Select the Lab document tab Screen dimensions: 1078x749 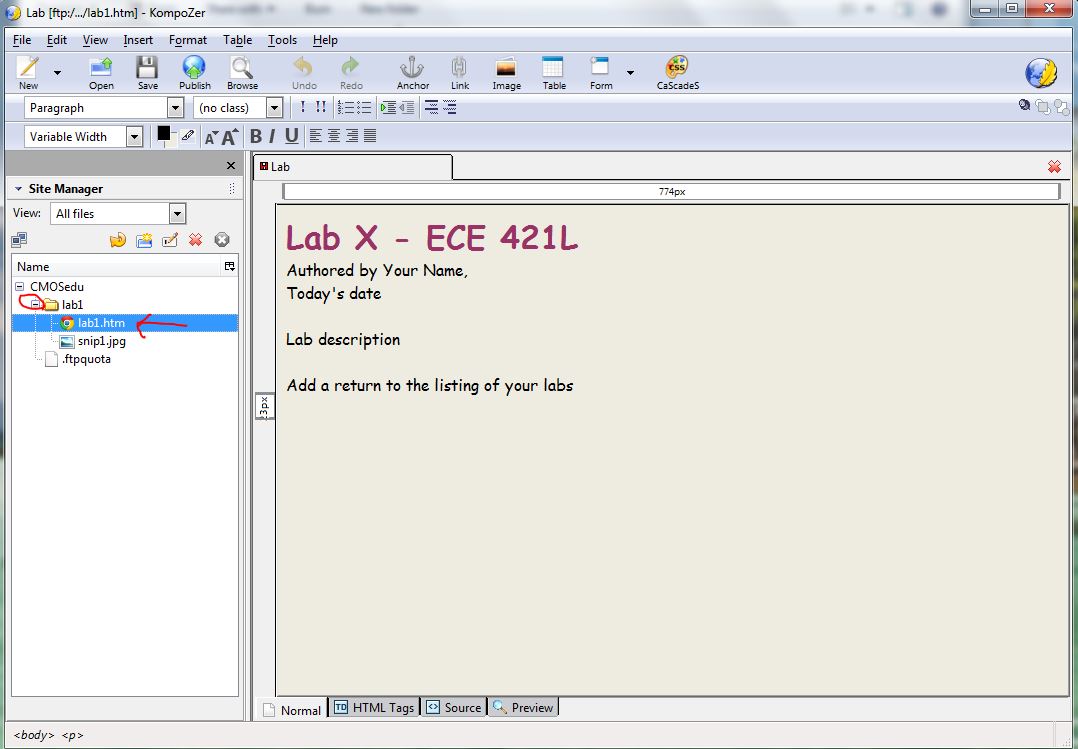click(x=352, y=166)
